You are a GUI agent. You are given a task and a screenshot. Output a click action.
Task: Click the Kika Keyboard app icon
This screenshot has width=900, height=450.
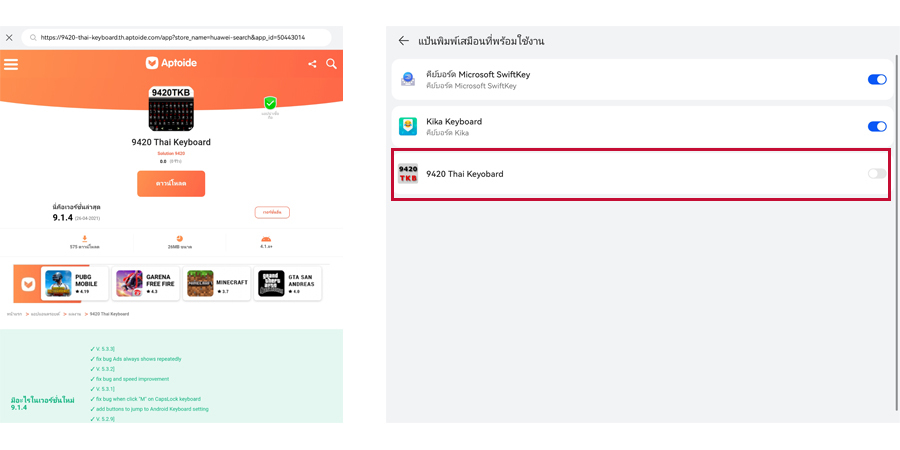pyautogui.click(x=408, y=126)
